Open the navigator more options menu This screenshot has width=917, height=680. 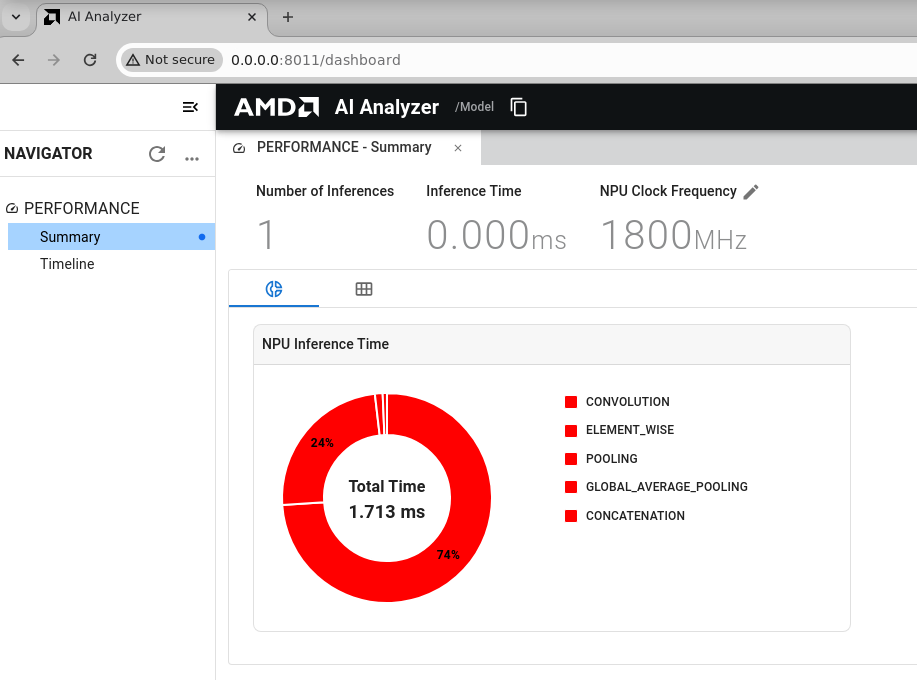(192, 156)
